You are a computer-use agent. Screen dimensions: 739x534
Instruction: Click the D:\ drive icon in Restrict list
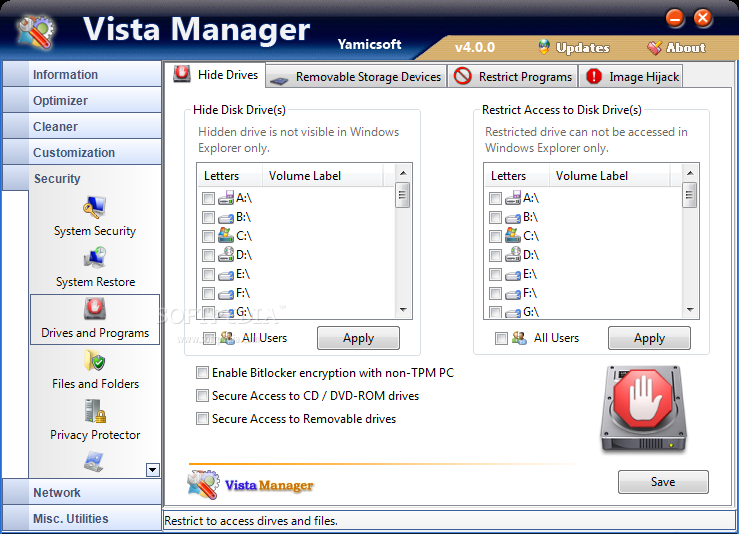513,255
